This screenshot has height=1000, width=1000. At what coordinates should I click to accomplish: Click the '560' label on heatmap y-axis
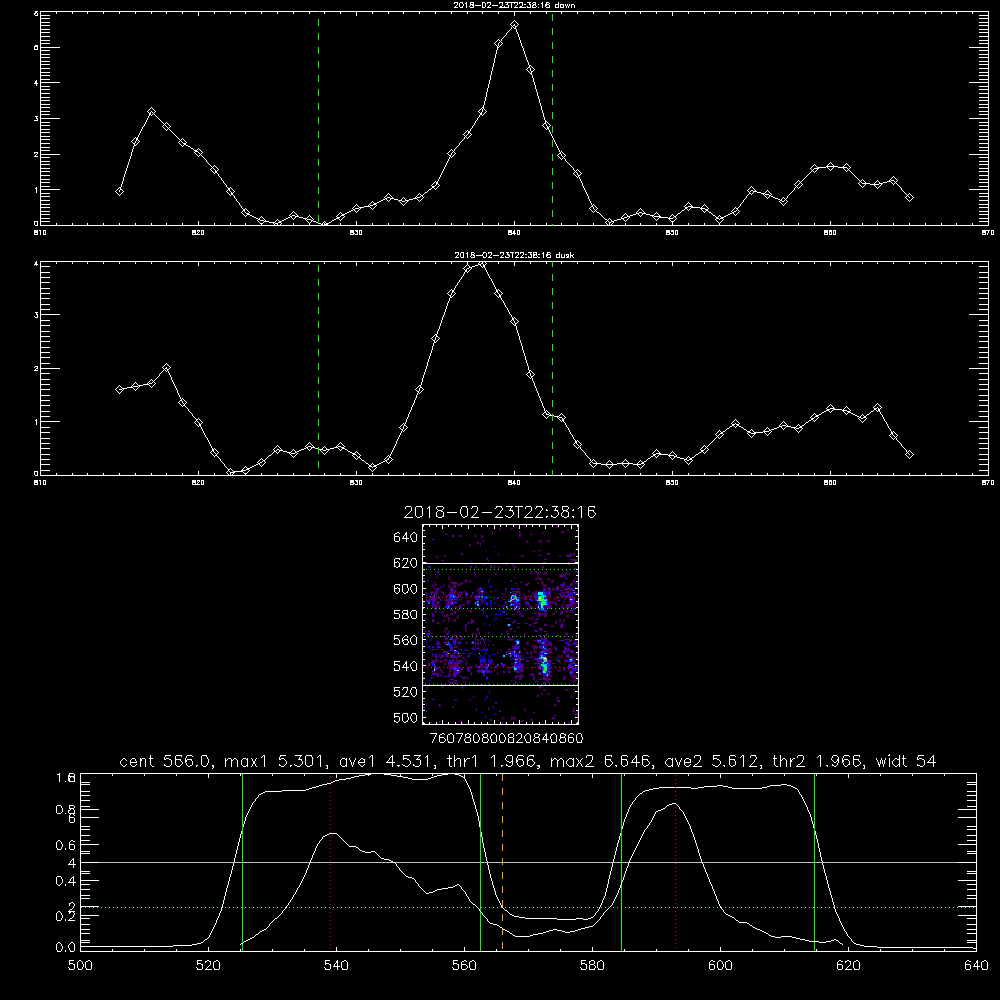(x=406, y=640)
